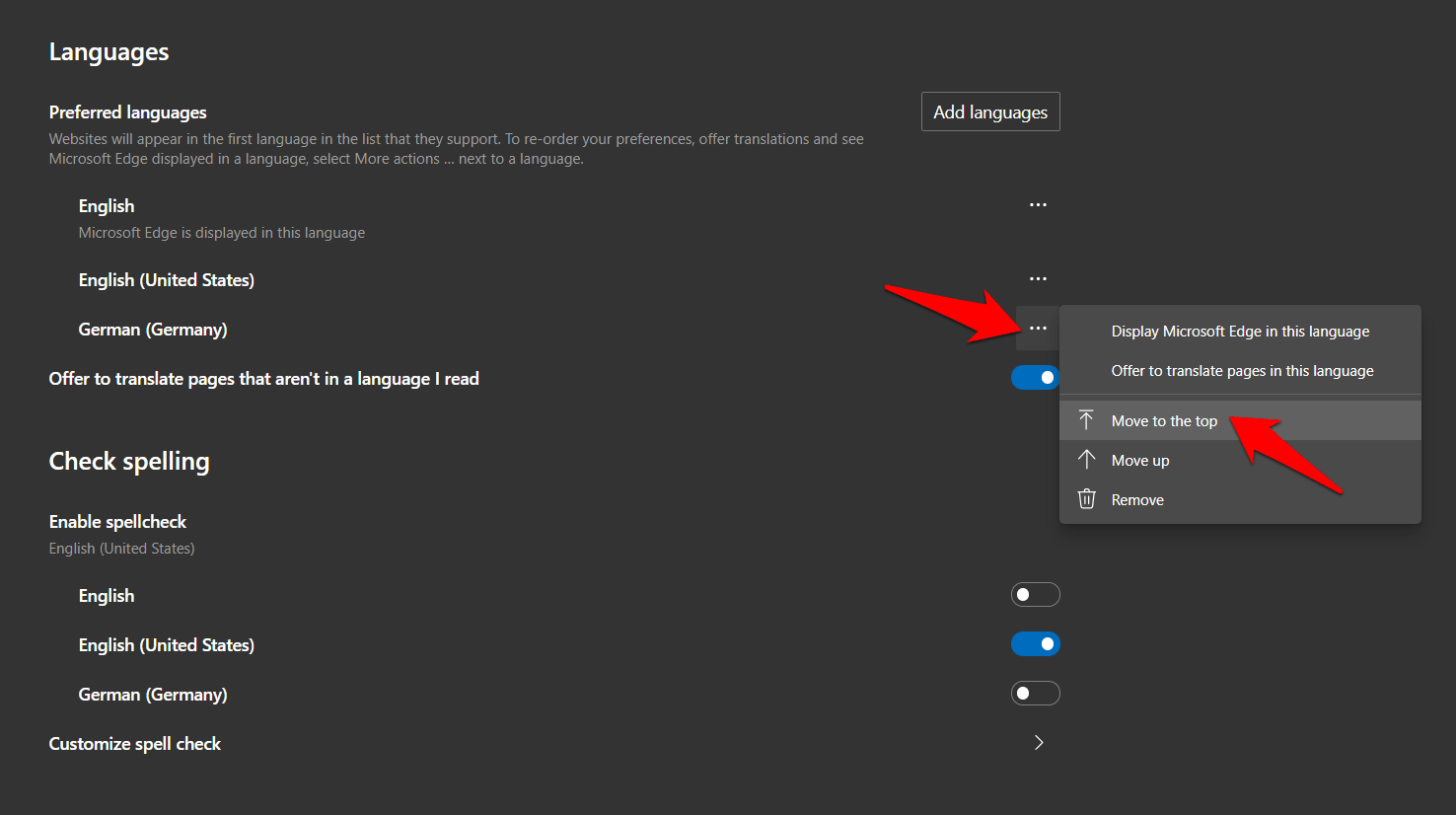
Task: Select Offer to translate pages in this language
Action: (x=1242, y=371)
